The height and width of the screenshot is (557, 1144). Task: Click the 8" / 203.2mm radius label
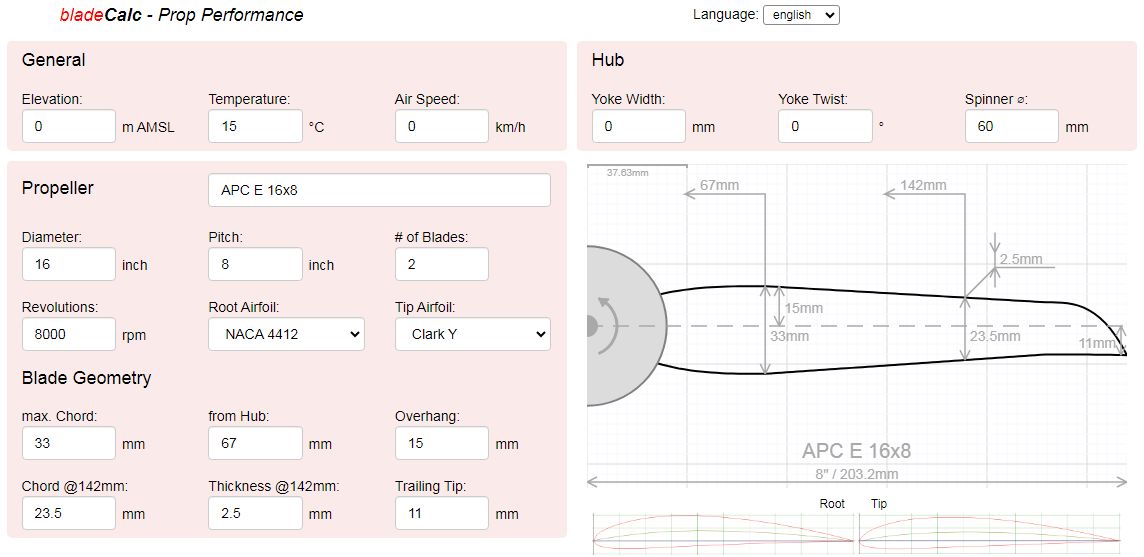point(857,474)
